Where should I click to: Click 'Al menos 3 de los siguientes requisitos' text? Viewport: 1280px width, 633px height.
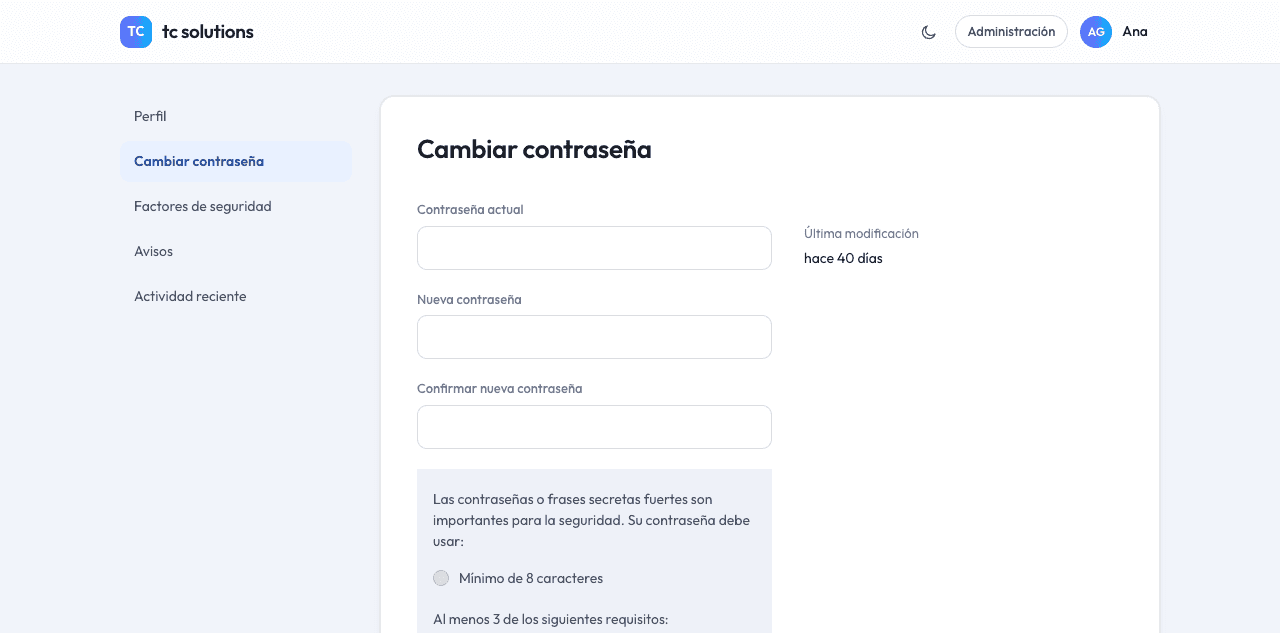pyautogui.click(x=550, y=620)
